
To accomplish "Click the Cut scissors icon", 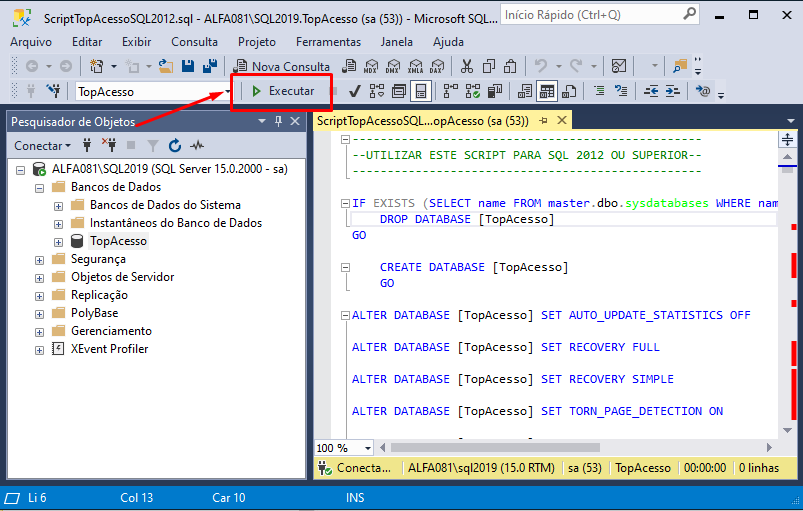I will click(466, 66).
